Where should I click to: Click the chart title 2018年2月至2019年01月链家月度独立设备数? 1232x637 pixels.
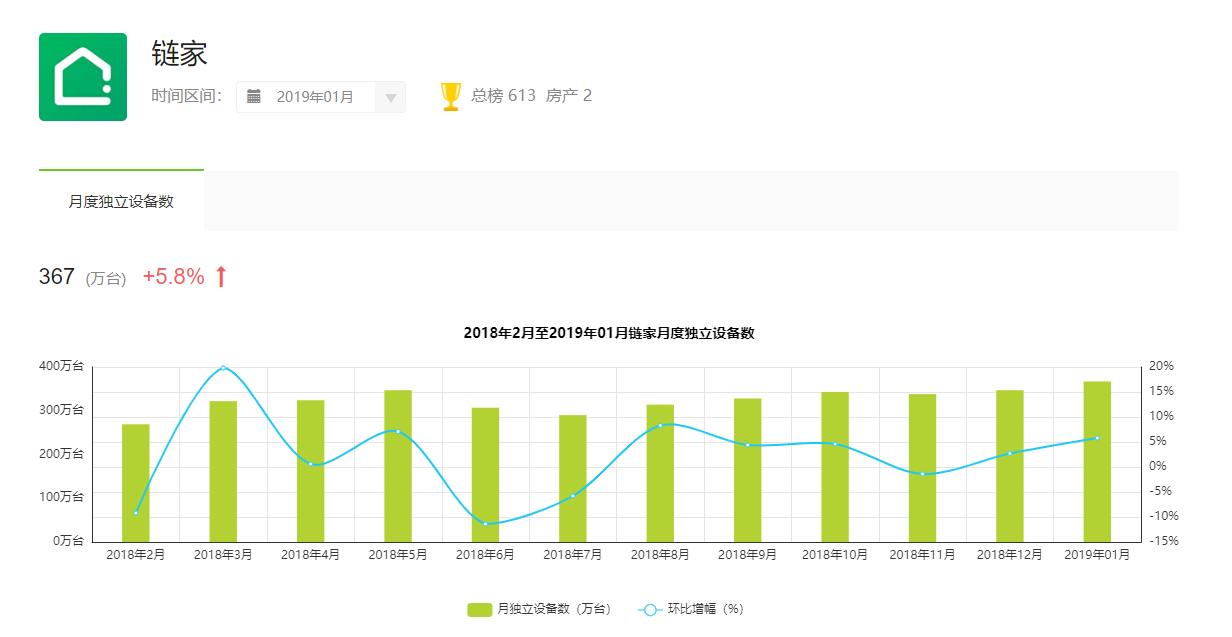[608, 333]
